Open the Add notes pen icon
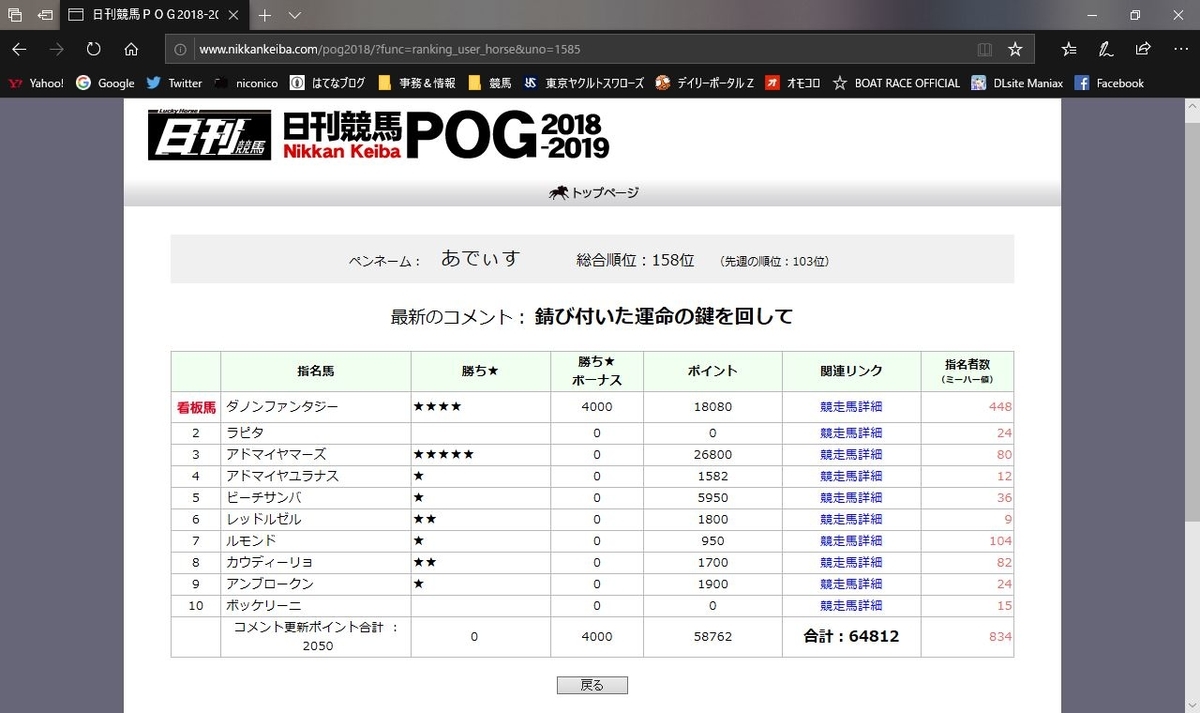The image size is (1200, 713). [1106, 49]
